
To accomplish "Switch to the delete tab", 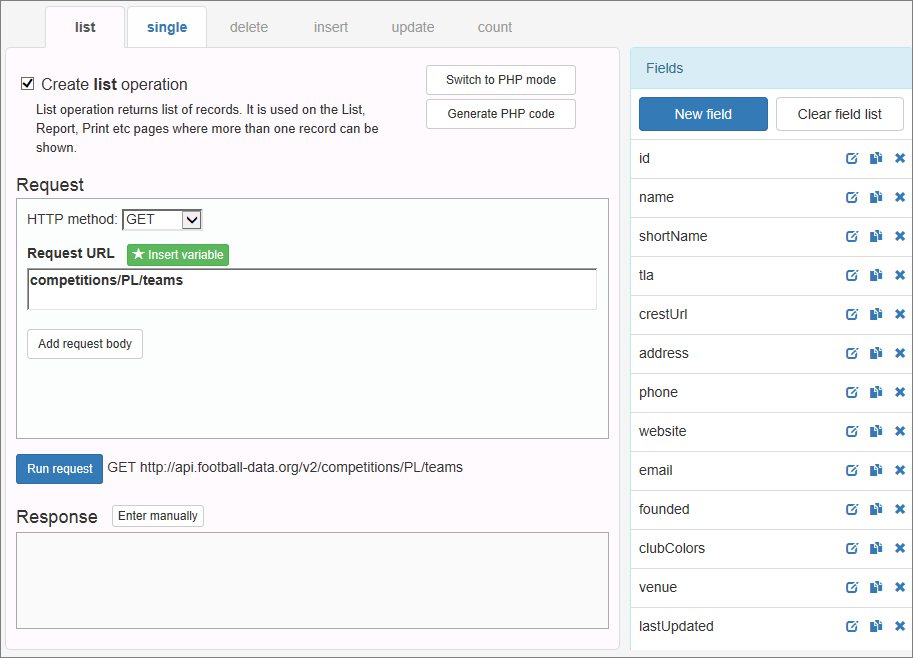I will (248, 27).
